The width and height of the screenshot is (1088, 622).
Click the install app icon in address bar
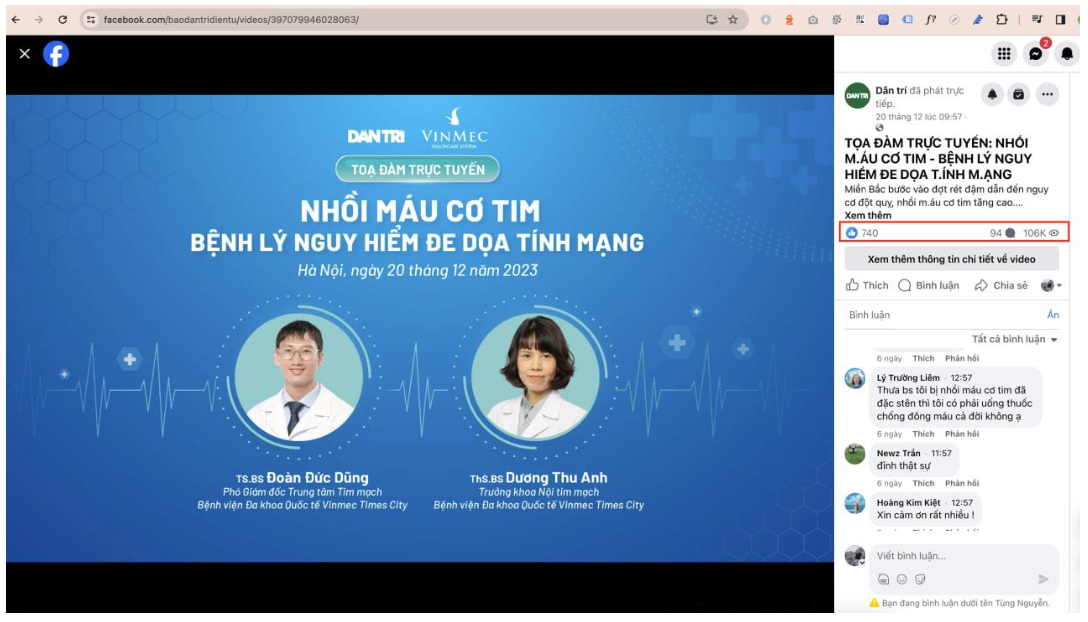711,19
